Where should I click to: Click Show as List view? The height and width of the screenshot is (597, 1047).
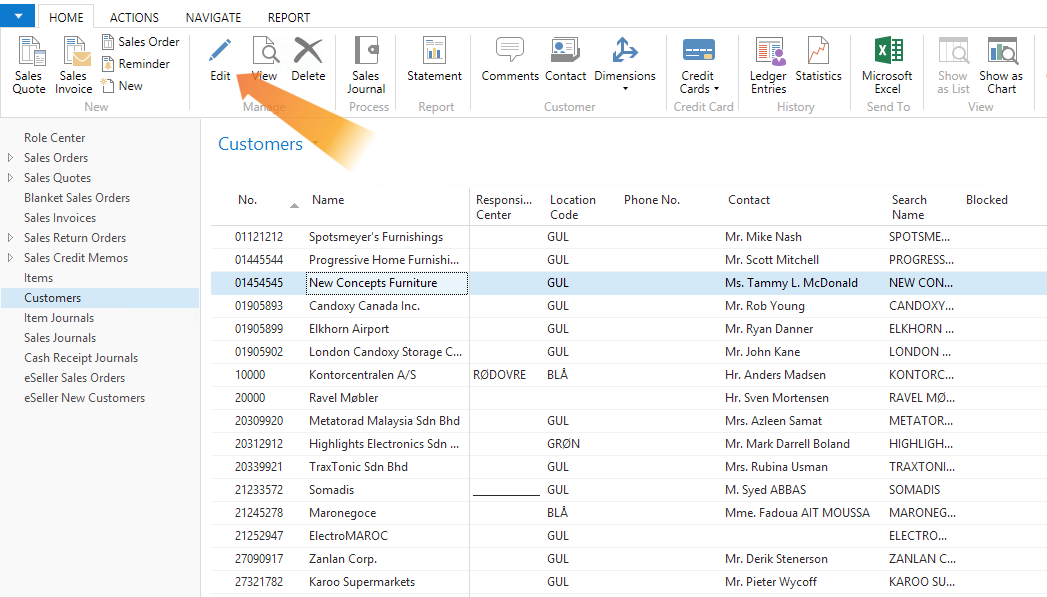pos(953,65)
